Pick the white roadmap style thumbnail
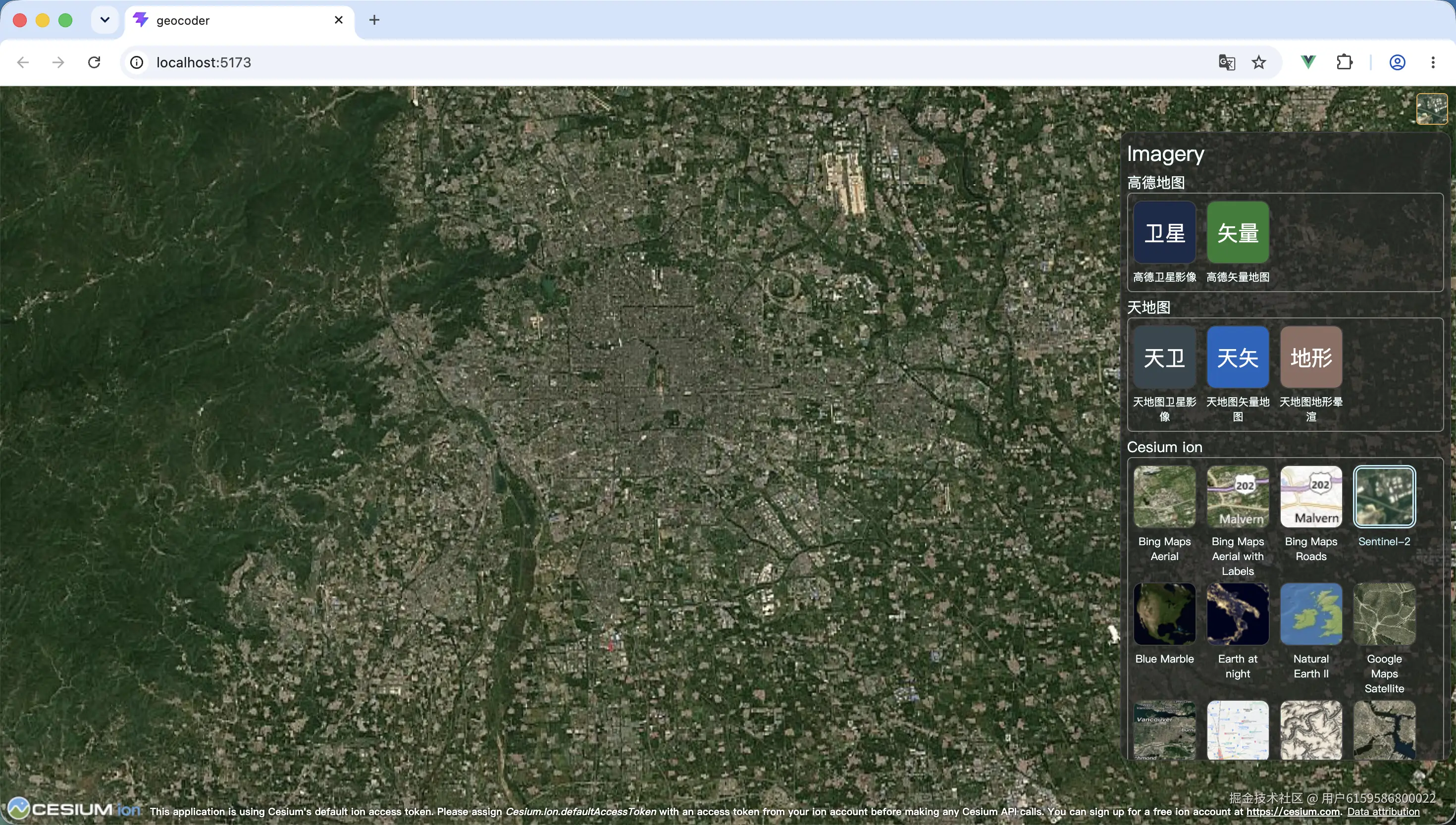 tap(1237, 730)
